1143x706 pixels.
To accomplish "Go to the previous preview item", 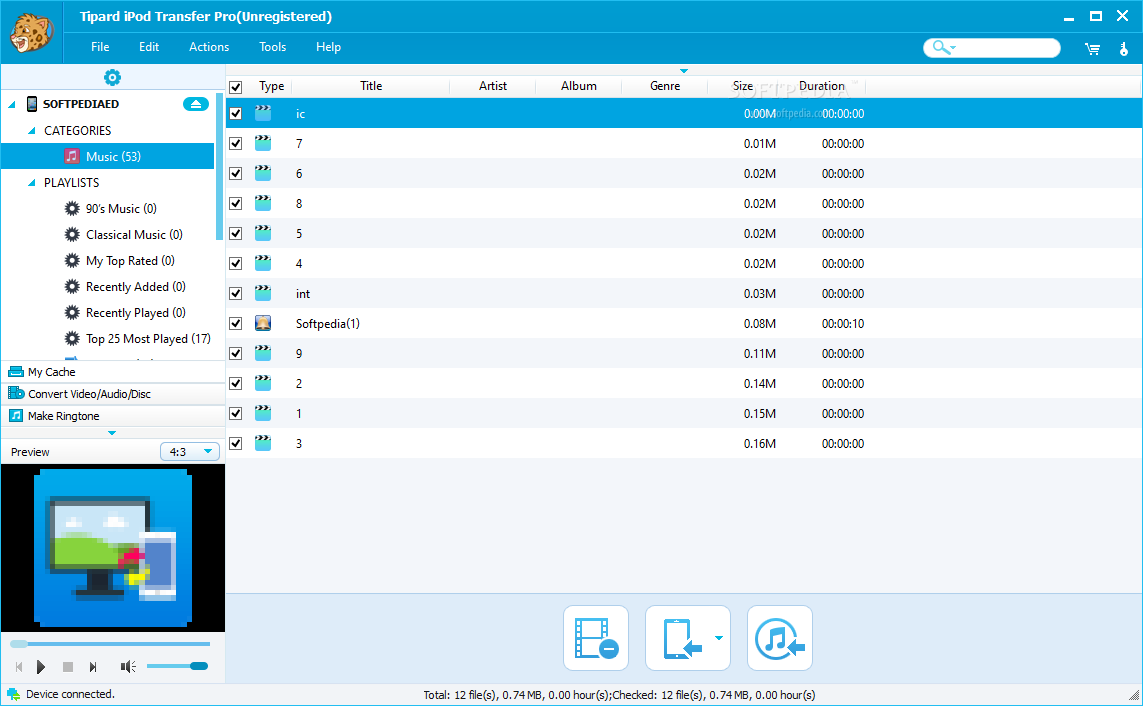I will (x=19, y=667).
